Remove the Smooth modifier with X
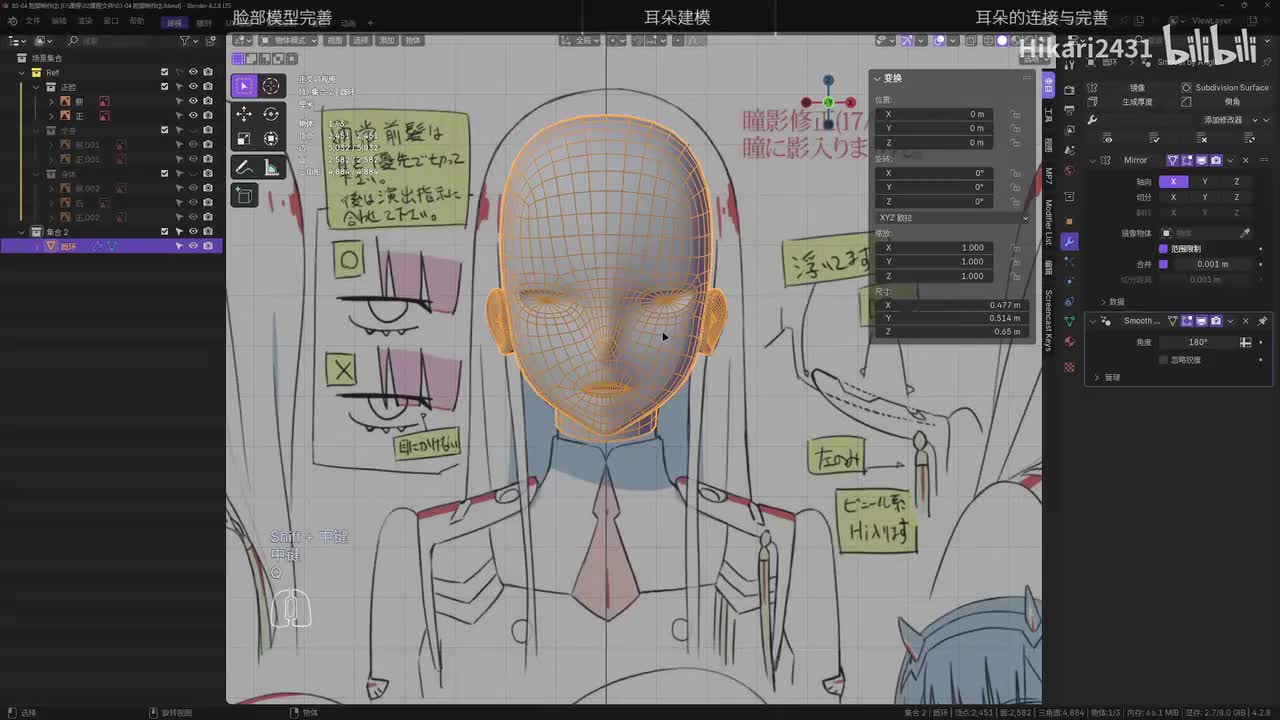This screenshot has width=1280, height=720. pos(1245,321)
